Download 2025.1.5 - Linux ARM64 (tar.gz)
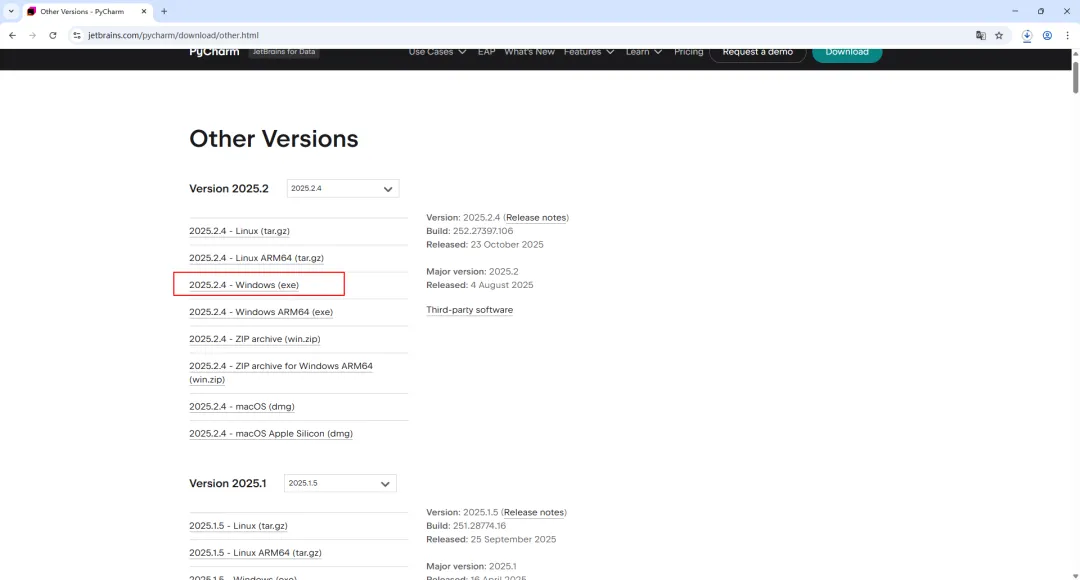This screenshot has width=1080, height=580. [256, 552]
